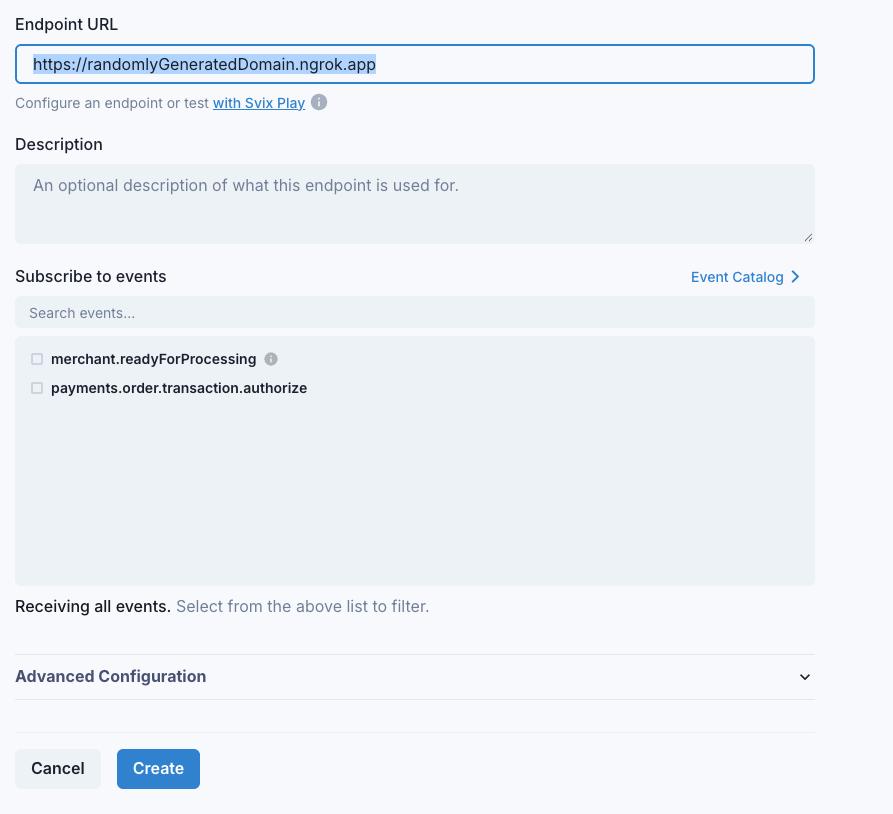Viewport: 893px width, 814px height.
Task: Expand the Advanced Configuration section
Action: 110,677
